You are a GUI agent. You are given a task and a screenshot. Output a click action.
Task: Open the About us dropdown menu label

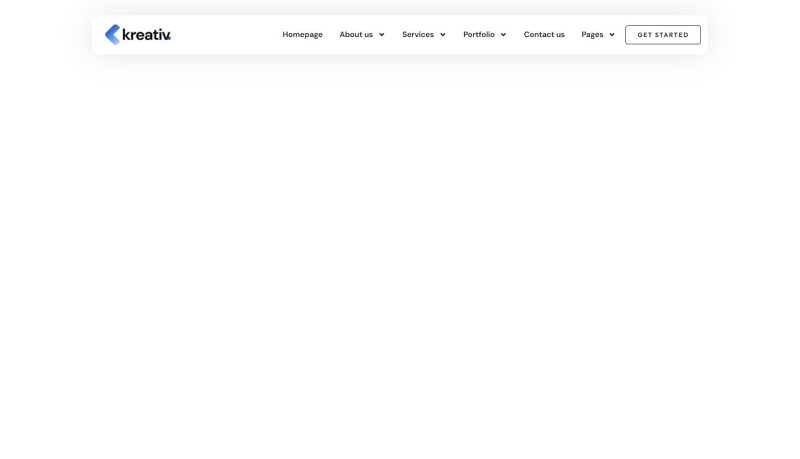coord(356,35)
